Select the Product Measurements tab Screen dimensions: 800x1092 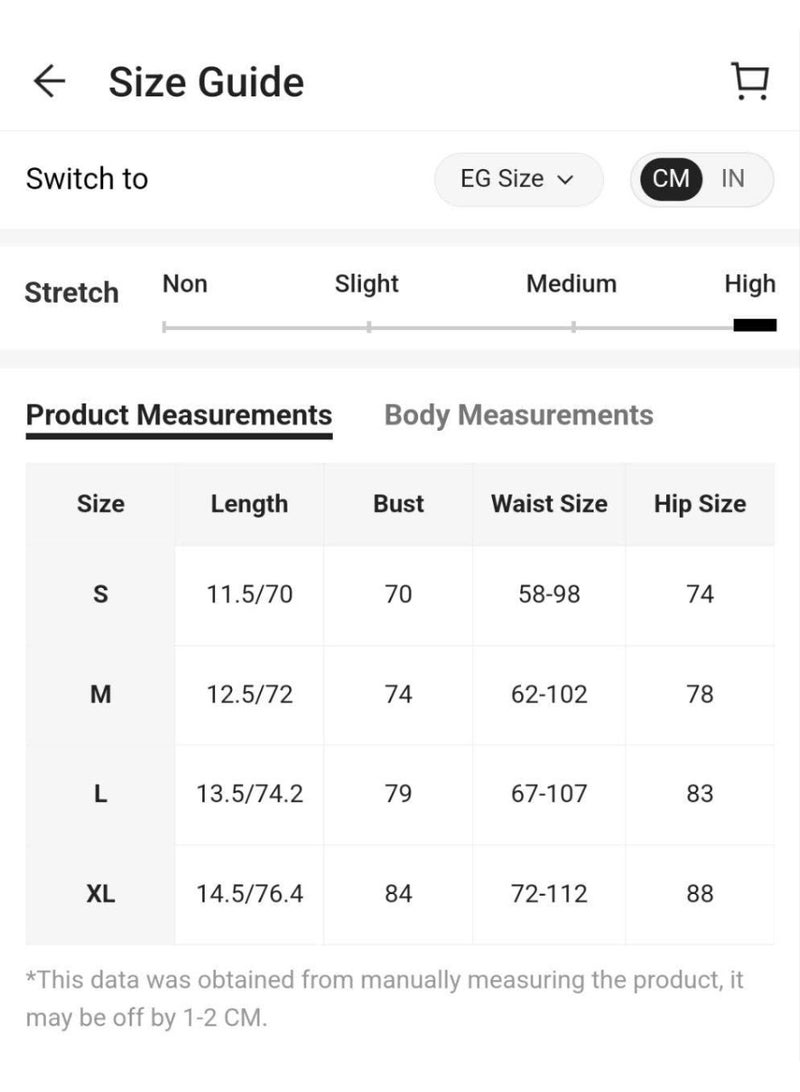(x=178, y=414)
